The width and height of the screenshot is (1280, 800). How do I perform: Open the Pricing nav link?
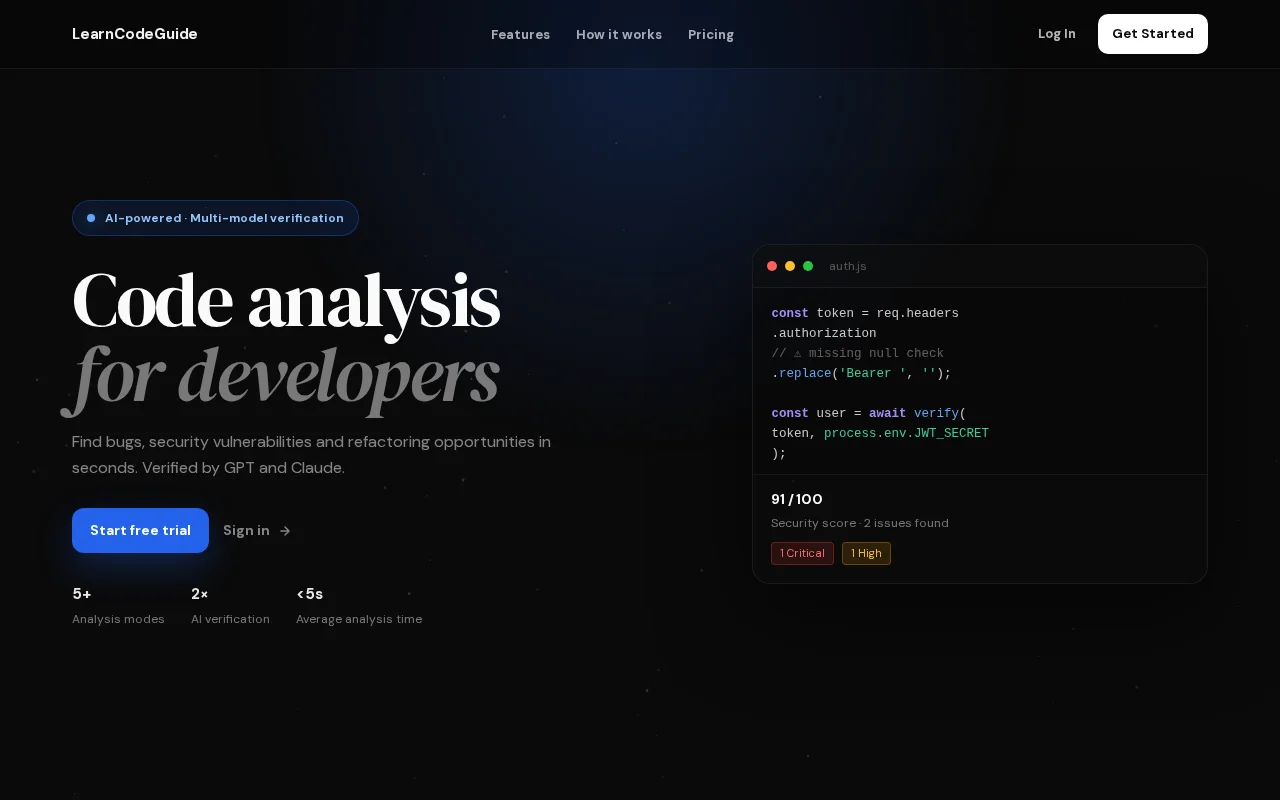pyautogui.click(x=711, y=34)
